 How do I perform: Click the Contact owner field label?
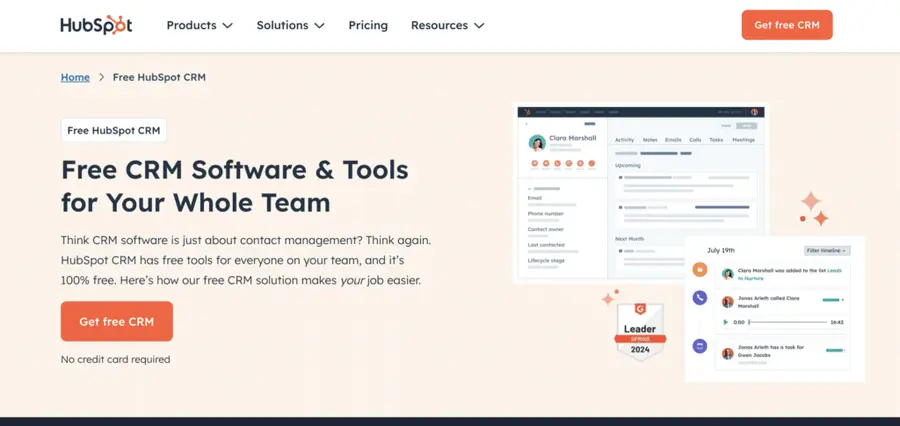[x=545, y=229]
